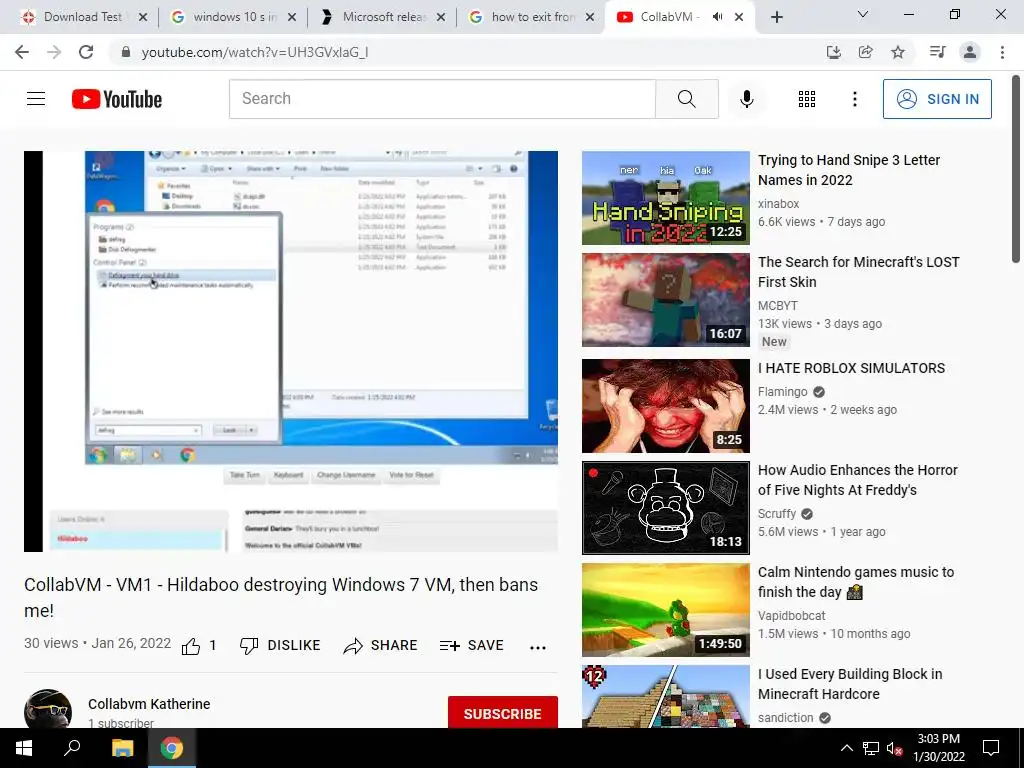Bookmark this page with the star

pos(898,52)
